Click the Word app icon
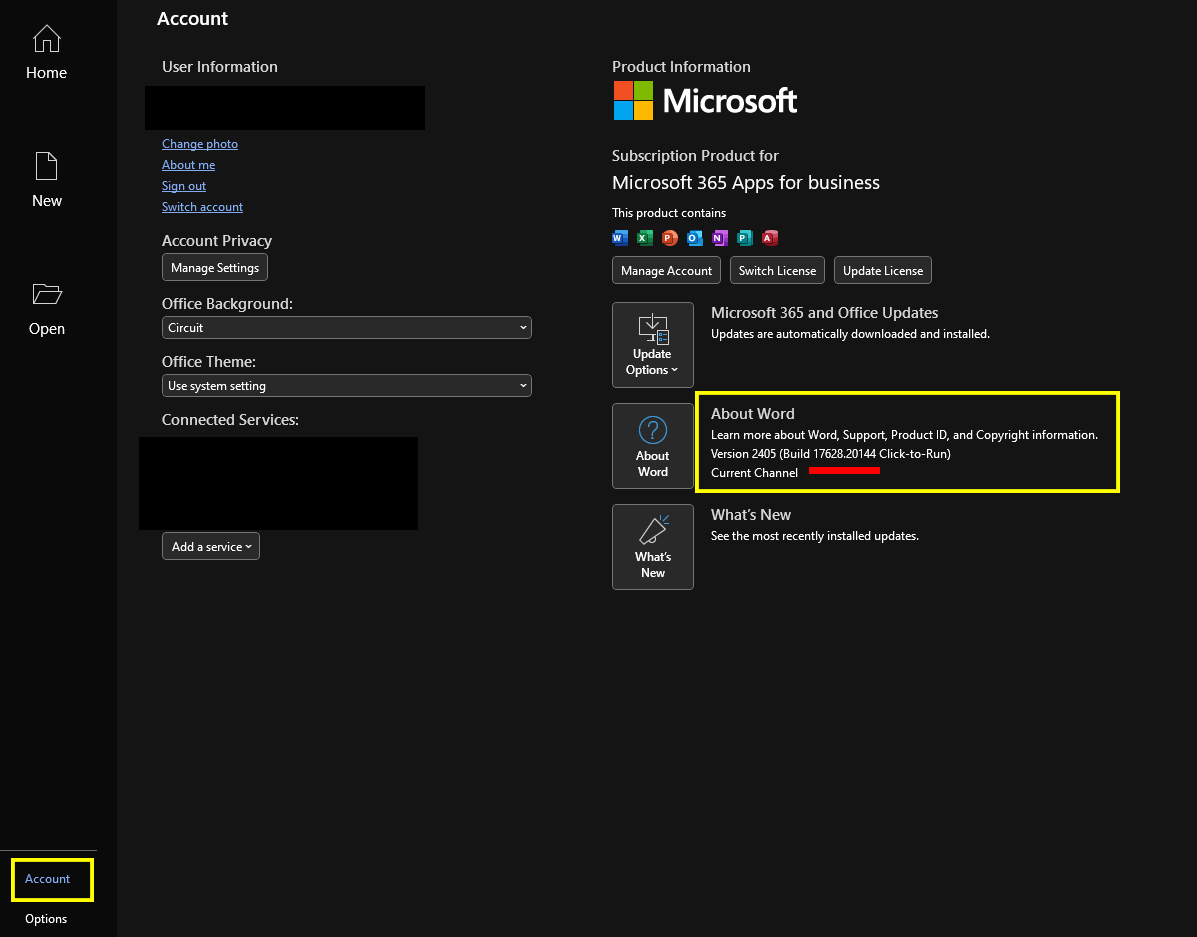 (x=620, y=237)
